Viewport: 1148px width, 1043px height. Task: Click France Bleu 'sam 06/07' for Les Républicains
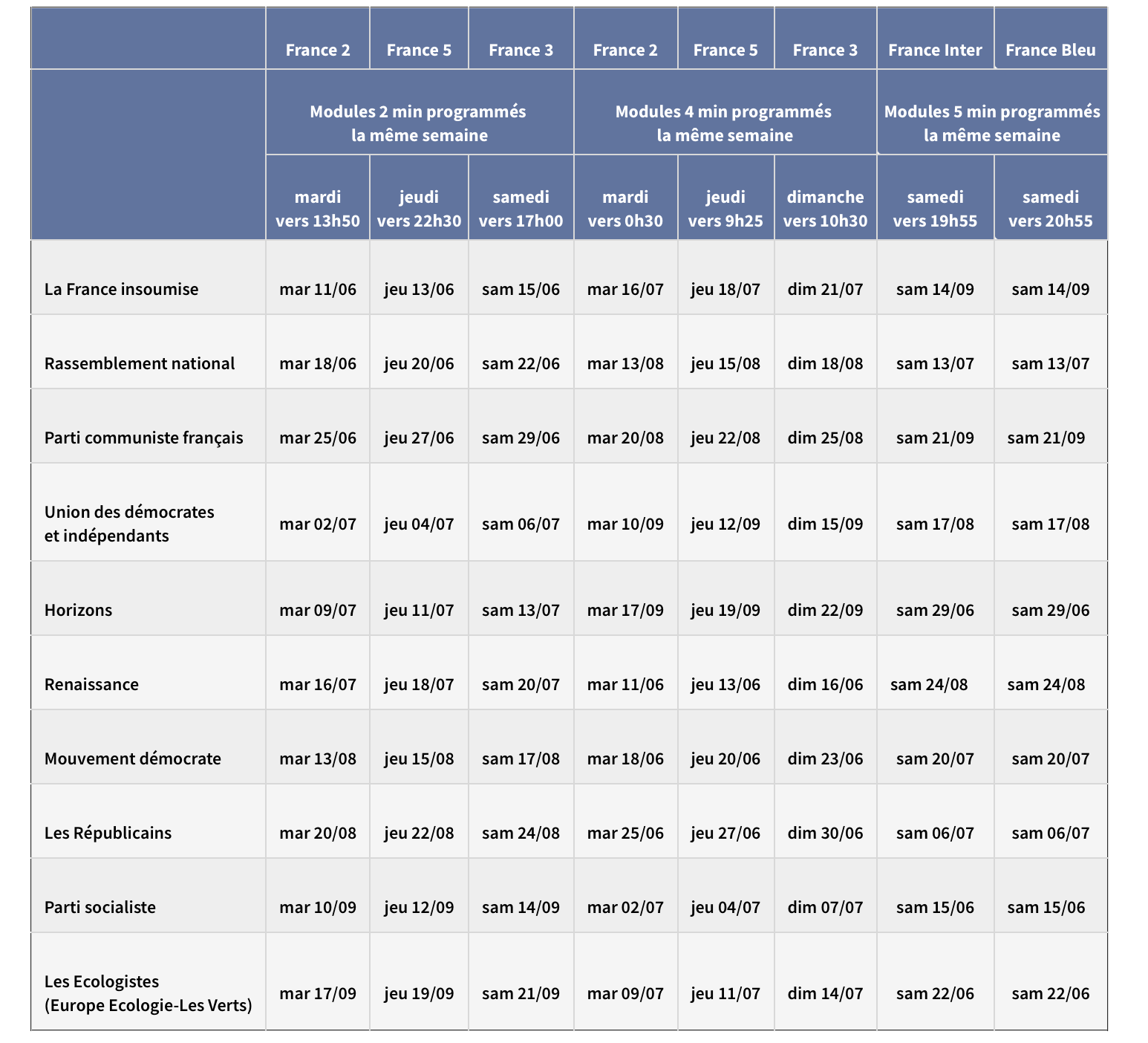tap(1051, 833)
